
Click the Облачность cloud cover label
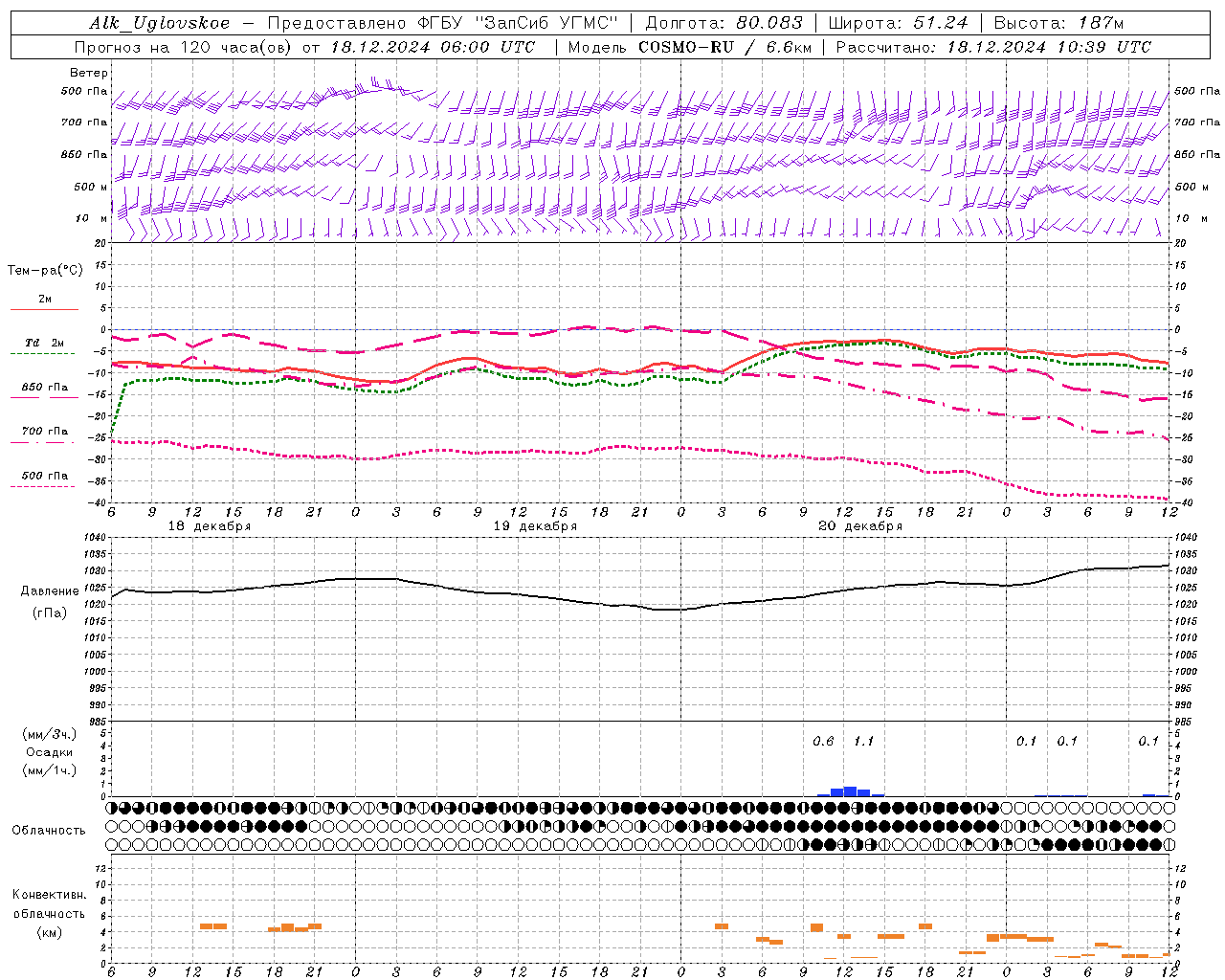49,831
